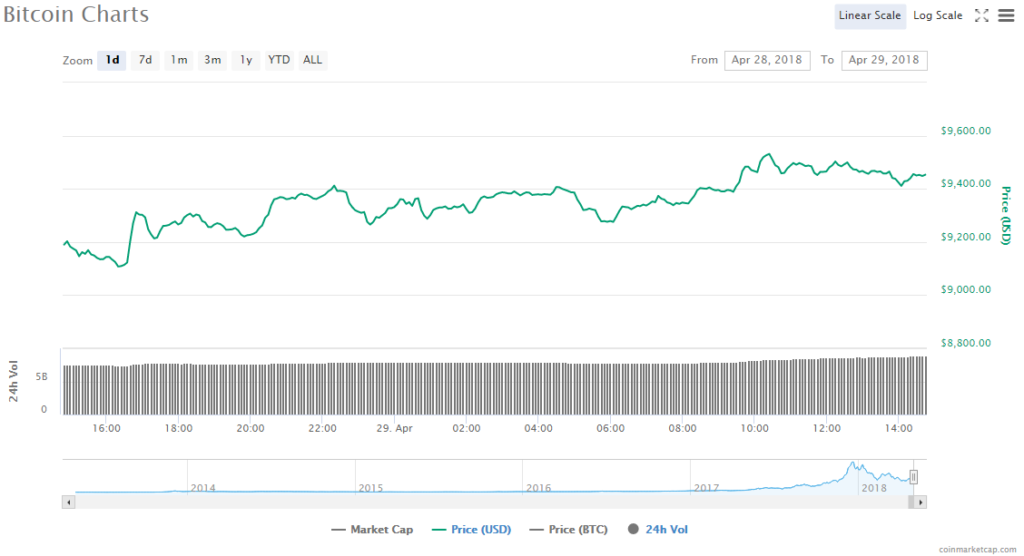1024x556 pixels.
Task: Click the navigator scrollbar right arrow
Action: point(921,501)
